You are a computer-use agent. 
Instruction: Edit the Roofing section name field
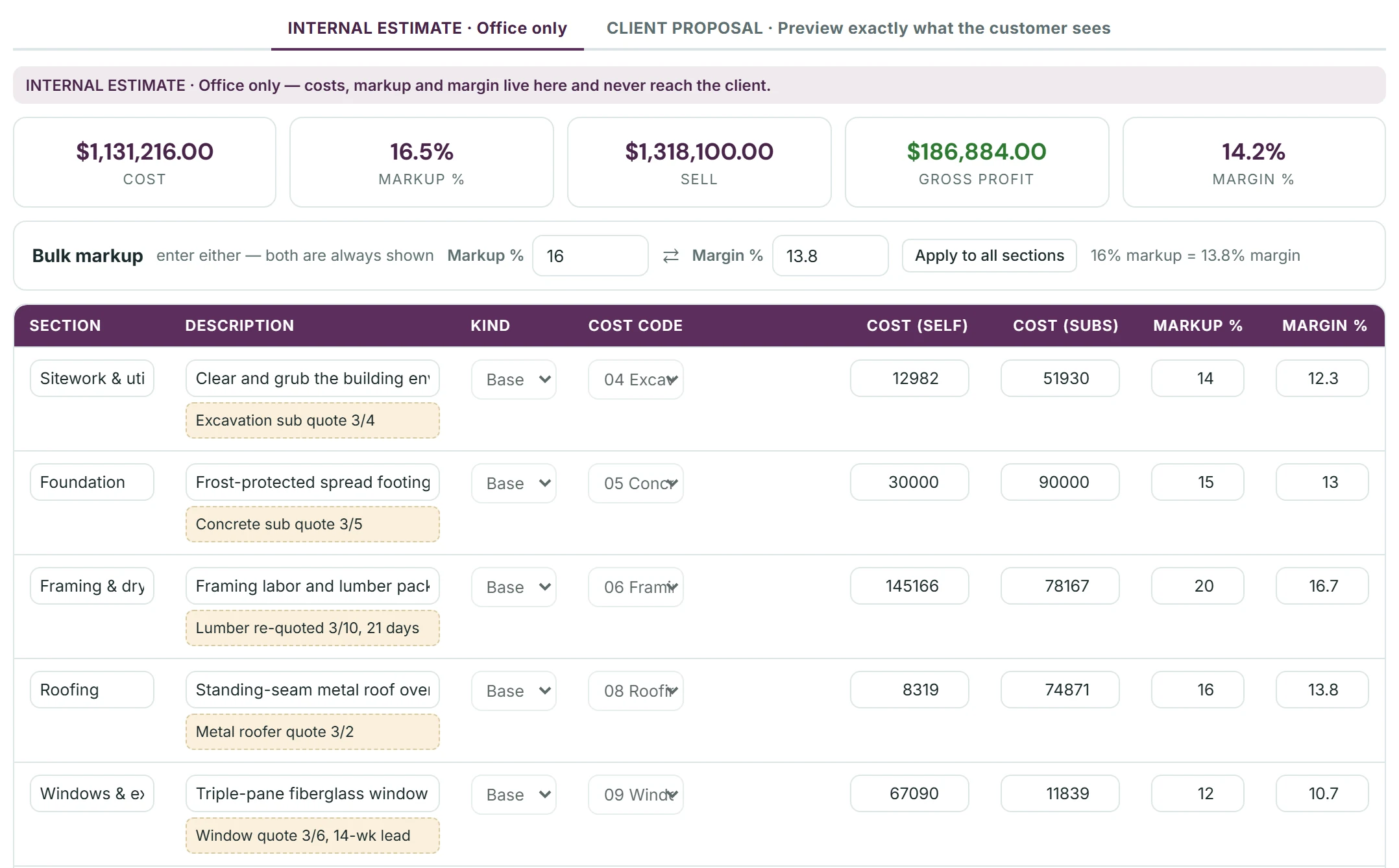pos(92,690)
